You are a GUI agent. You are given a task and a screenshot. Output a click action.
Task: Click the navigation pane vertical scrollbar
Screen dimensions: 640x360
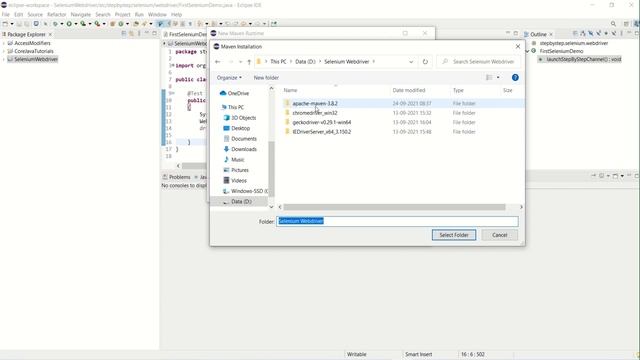(271, 169)
